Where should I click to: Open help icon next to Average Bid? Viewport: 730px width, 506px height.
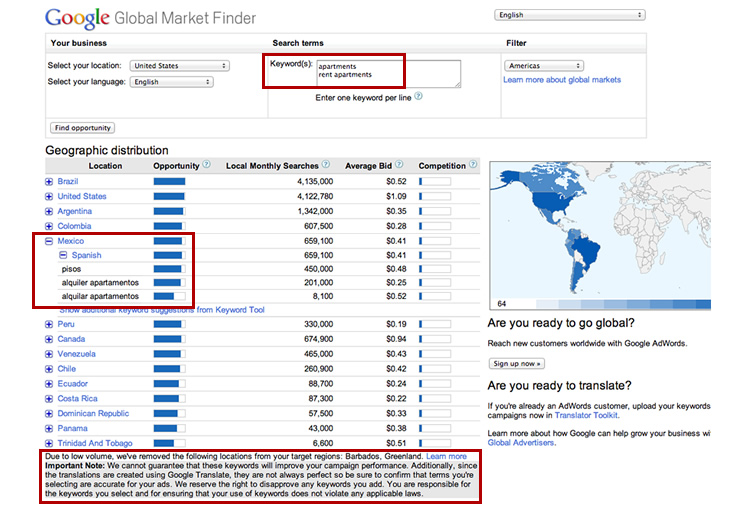click(x=399, y=164)
